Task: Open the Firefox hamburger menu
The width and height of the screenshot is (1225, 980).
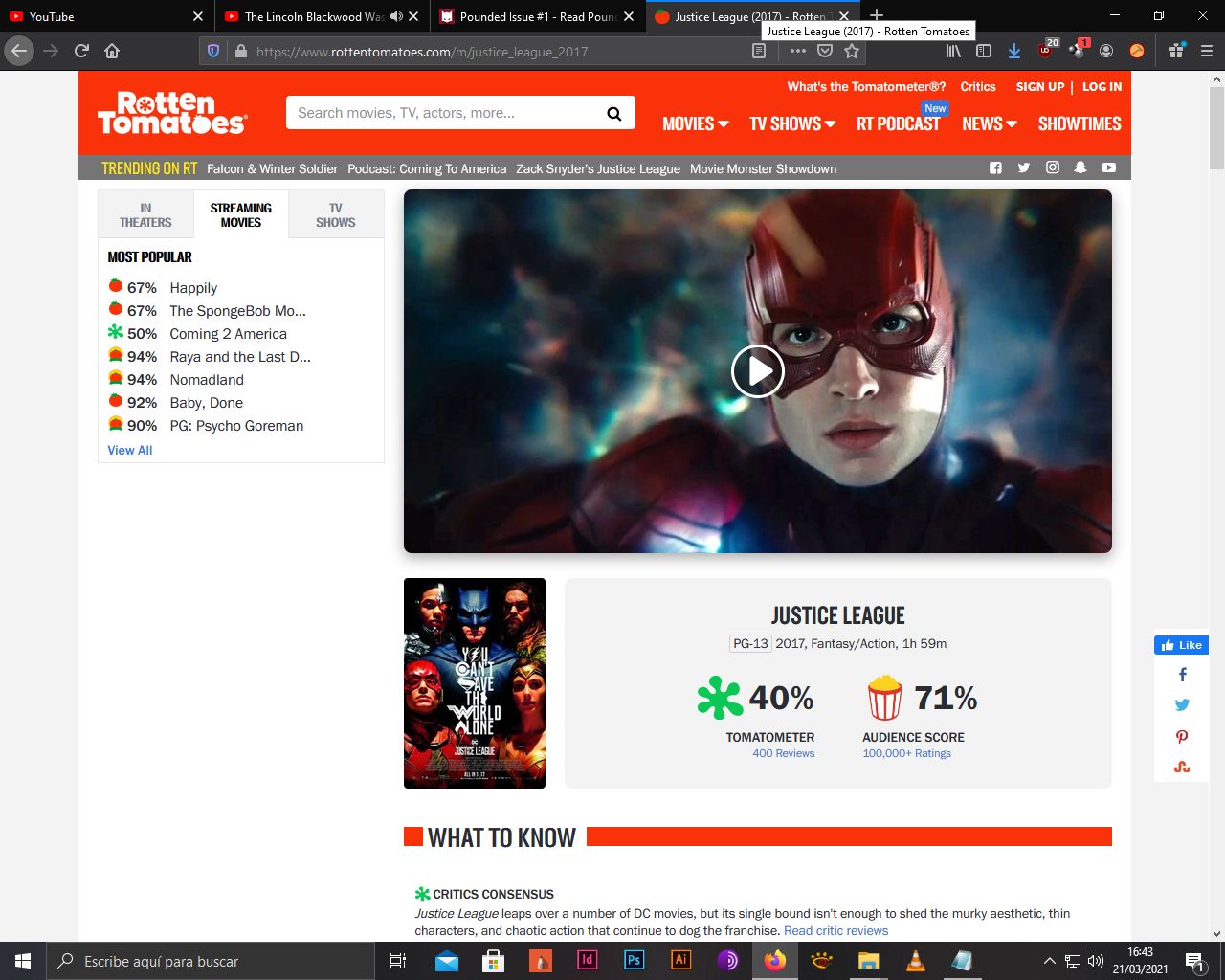Action: click(1207, 51)
